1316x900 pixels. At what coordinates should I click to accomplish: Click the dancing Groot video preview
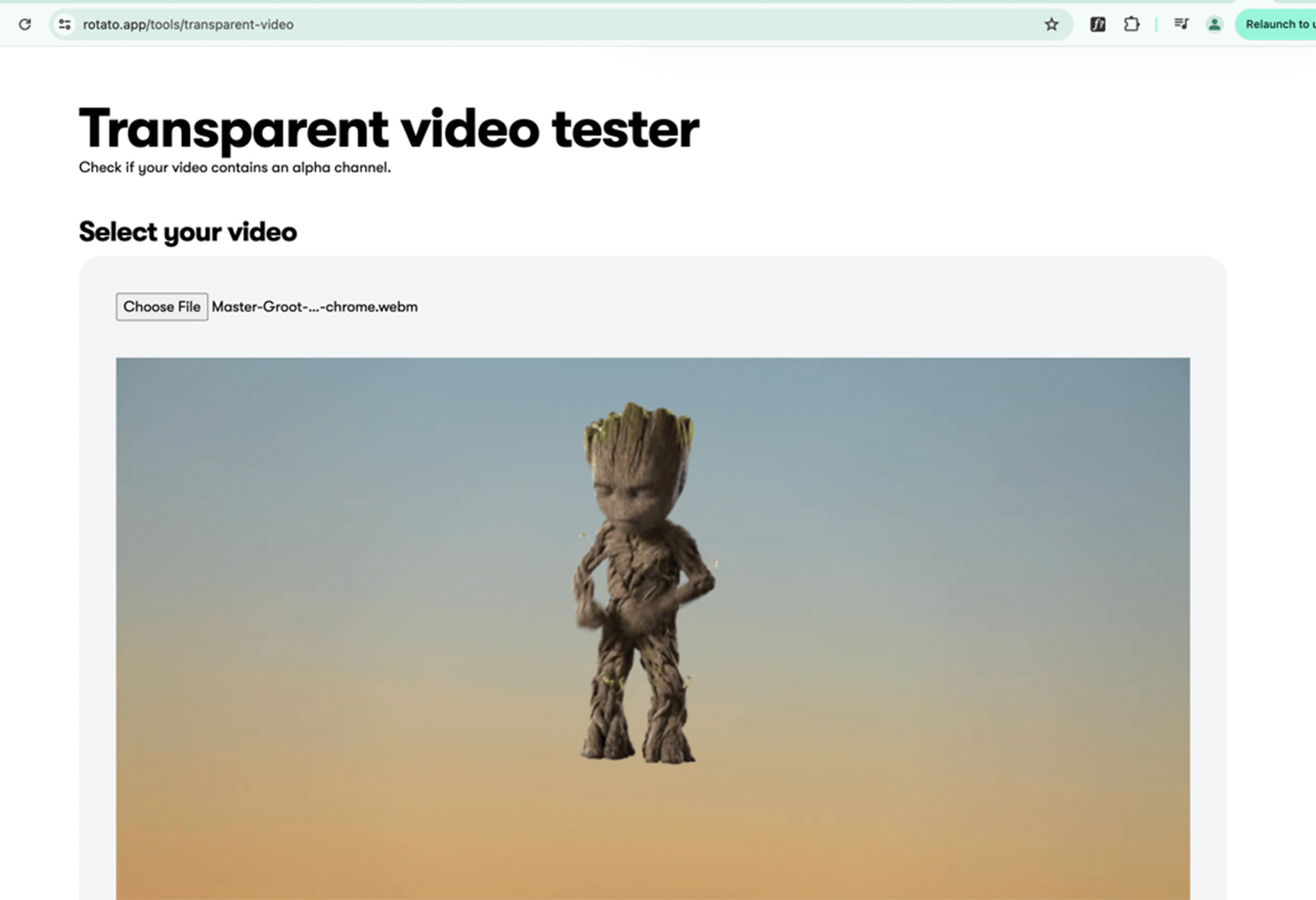tap(652, 629)
